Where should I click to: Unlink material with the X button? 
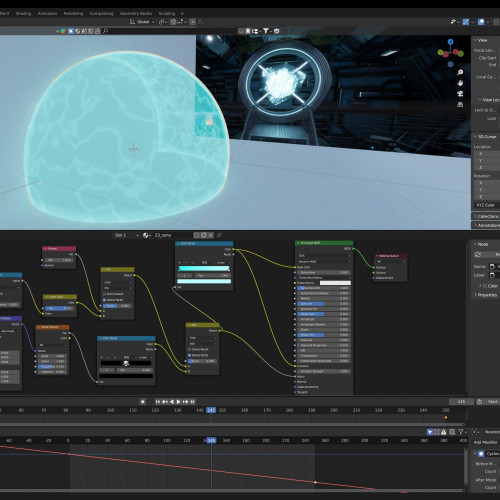[x=211, y=235]
